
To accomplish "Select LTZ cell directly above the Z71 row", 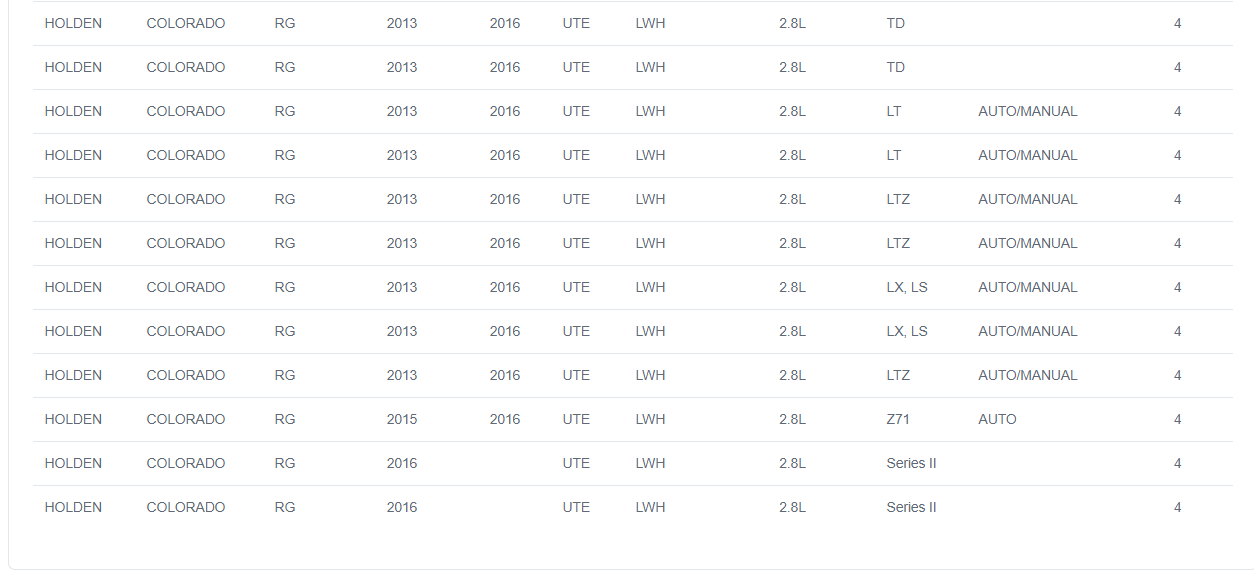I will point(898,375).
